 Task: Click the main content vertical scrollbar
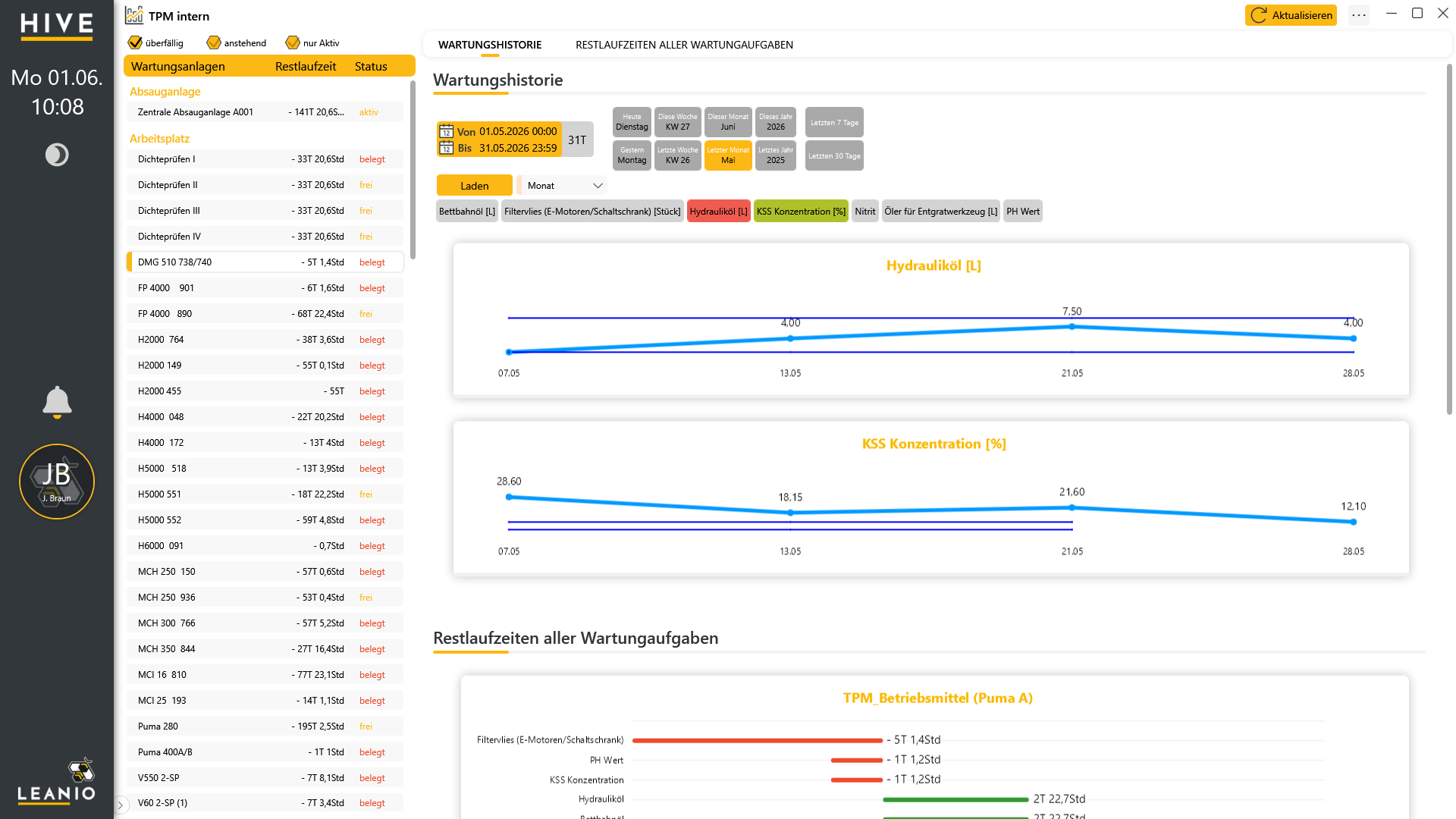(x=1449, y=239)
